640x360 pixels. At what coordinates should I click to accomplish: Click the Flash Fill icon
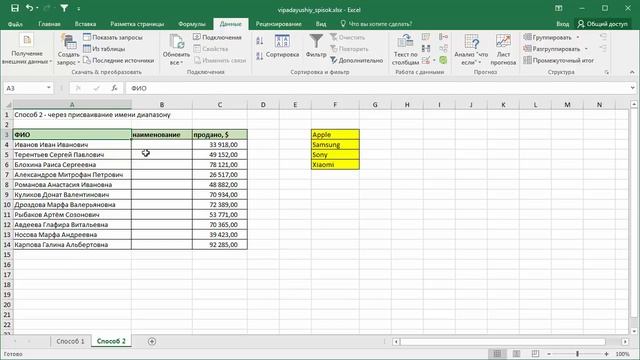[x=426, y=37]
